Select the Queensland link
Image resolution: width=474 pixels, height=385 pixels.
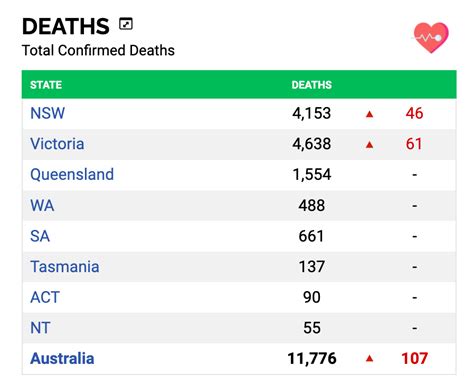[x=72, y=175]
